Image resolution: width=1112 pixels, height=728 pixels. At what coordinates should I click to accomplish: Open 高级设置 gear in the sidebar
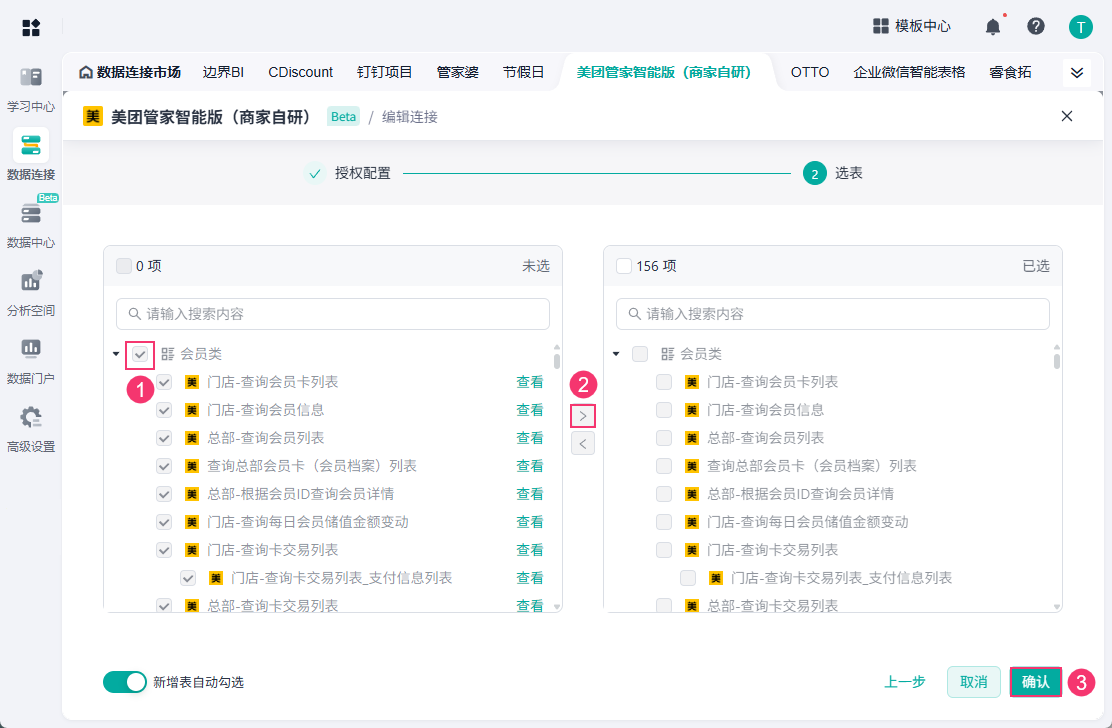tap(30, 428)
